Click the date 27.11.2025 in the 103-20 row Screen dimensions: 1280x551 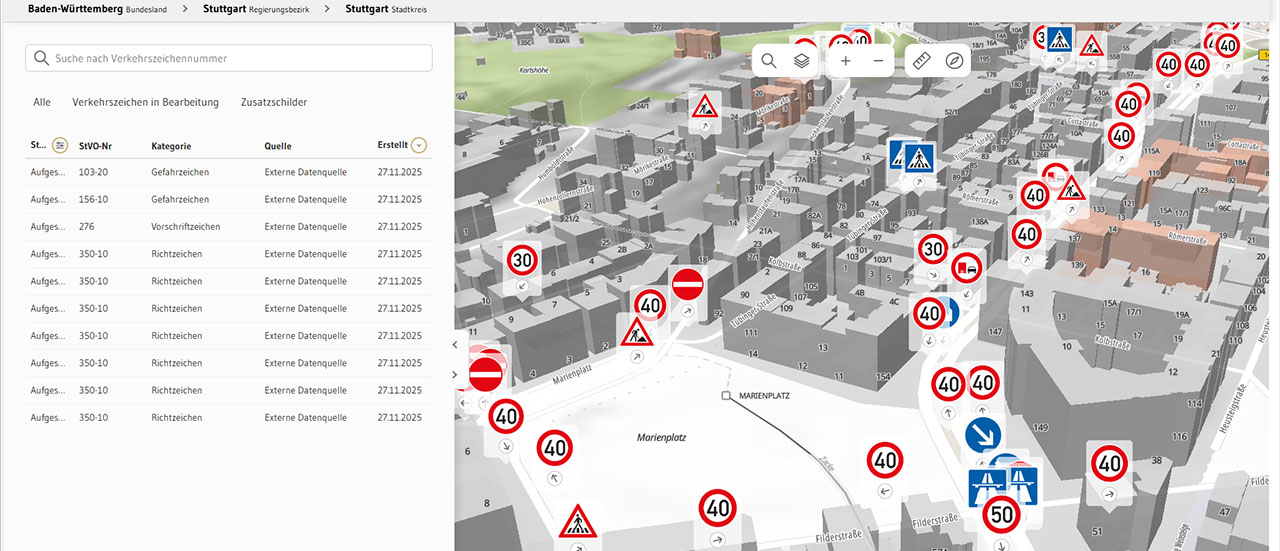click(400, 172)
